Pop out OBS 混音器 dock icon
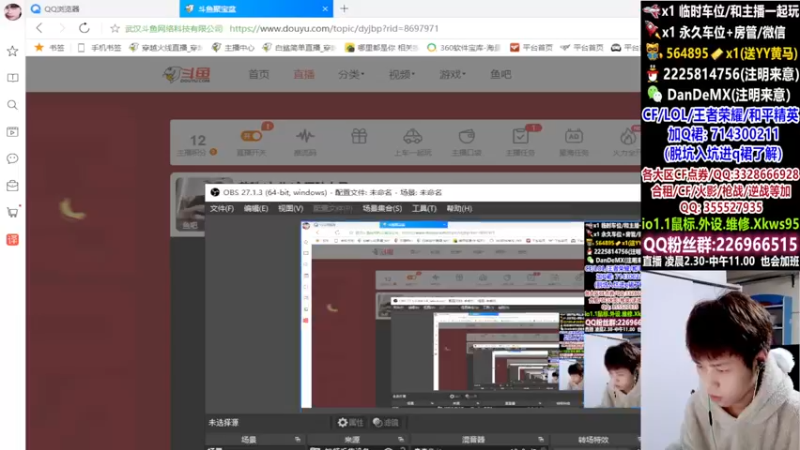 pyautogui.click(x=540, y=439)
